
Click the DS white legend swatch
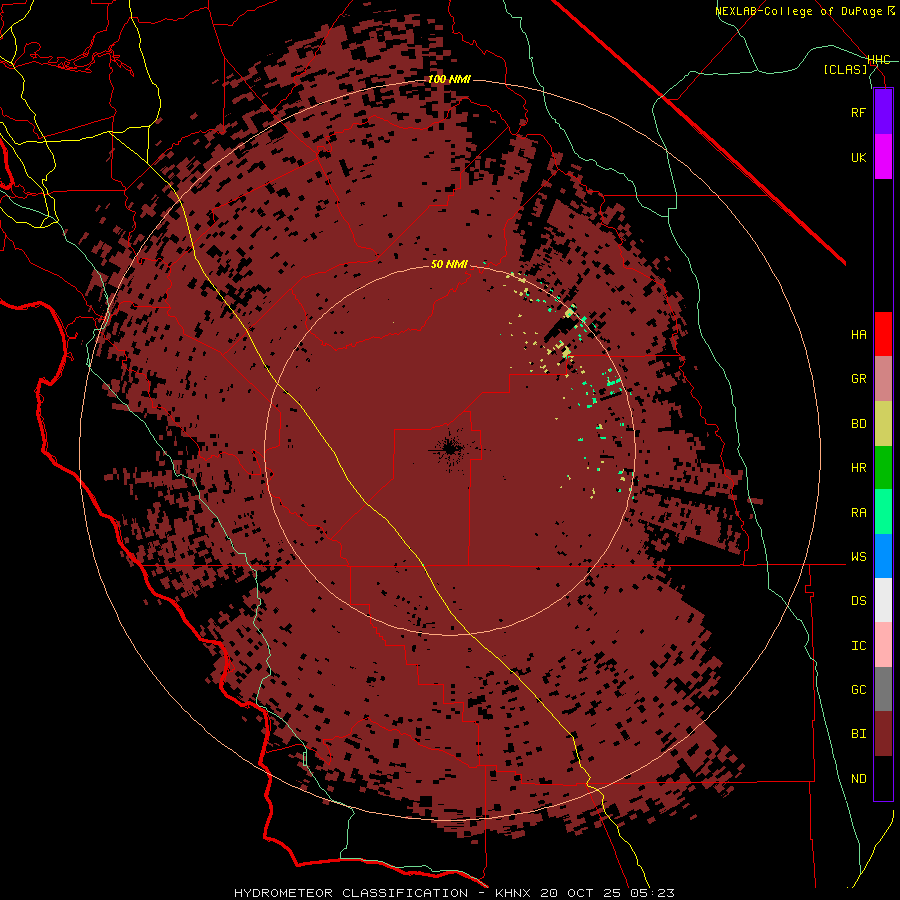point(883,600)
